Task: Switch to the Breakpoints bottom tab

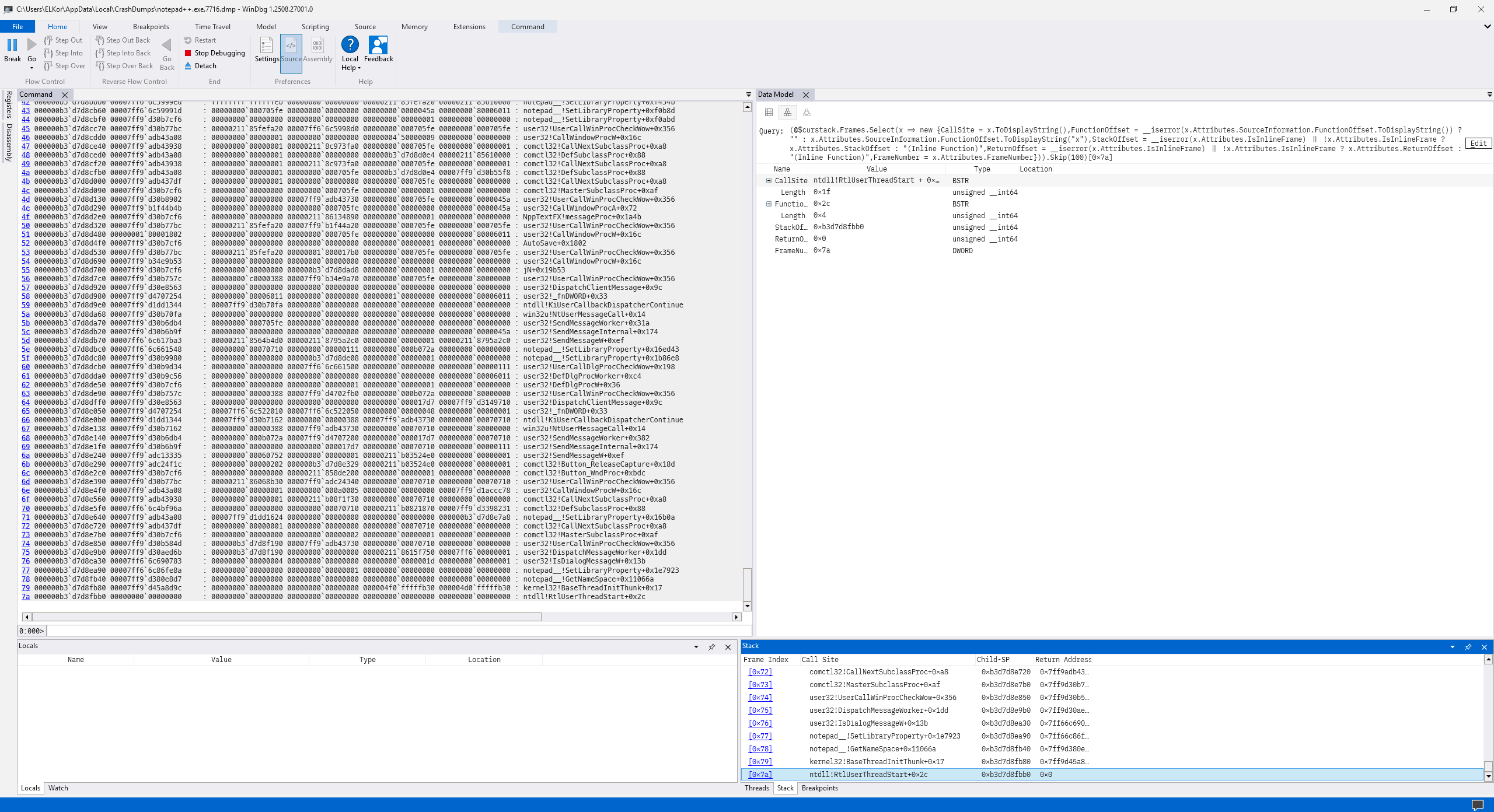Action: click(x=819, y=788)
